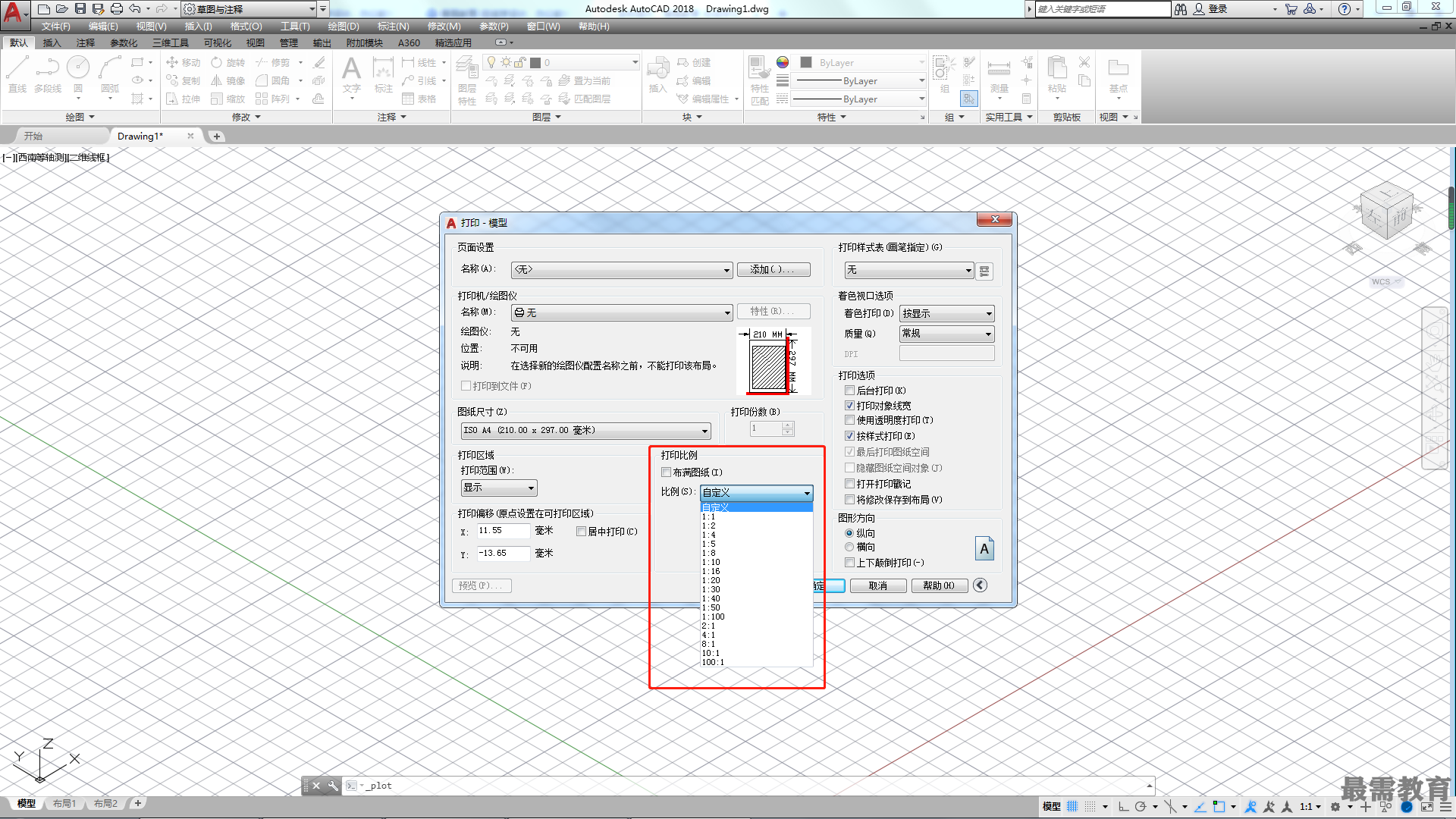Click the Paste (粘贴) icon

[x=1057, y=74]
